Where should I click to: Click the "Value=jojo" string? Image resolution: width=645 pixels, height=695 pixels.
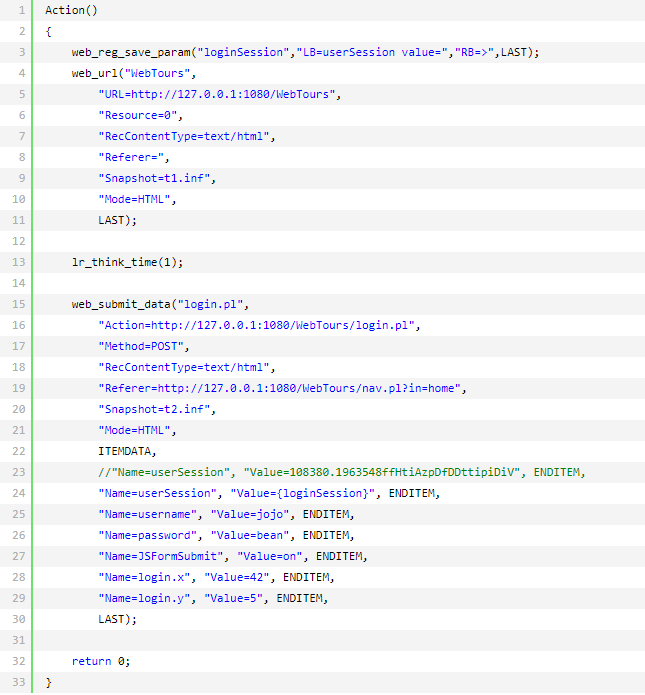point(250,514)
